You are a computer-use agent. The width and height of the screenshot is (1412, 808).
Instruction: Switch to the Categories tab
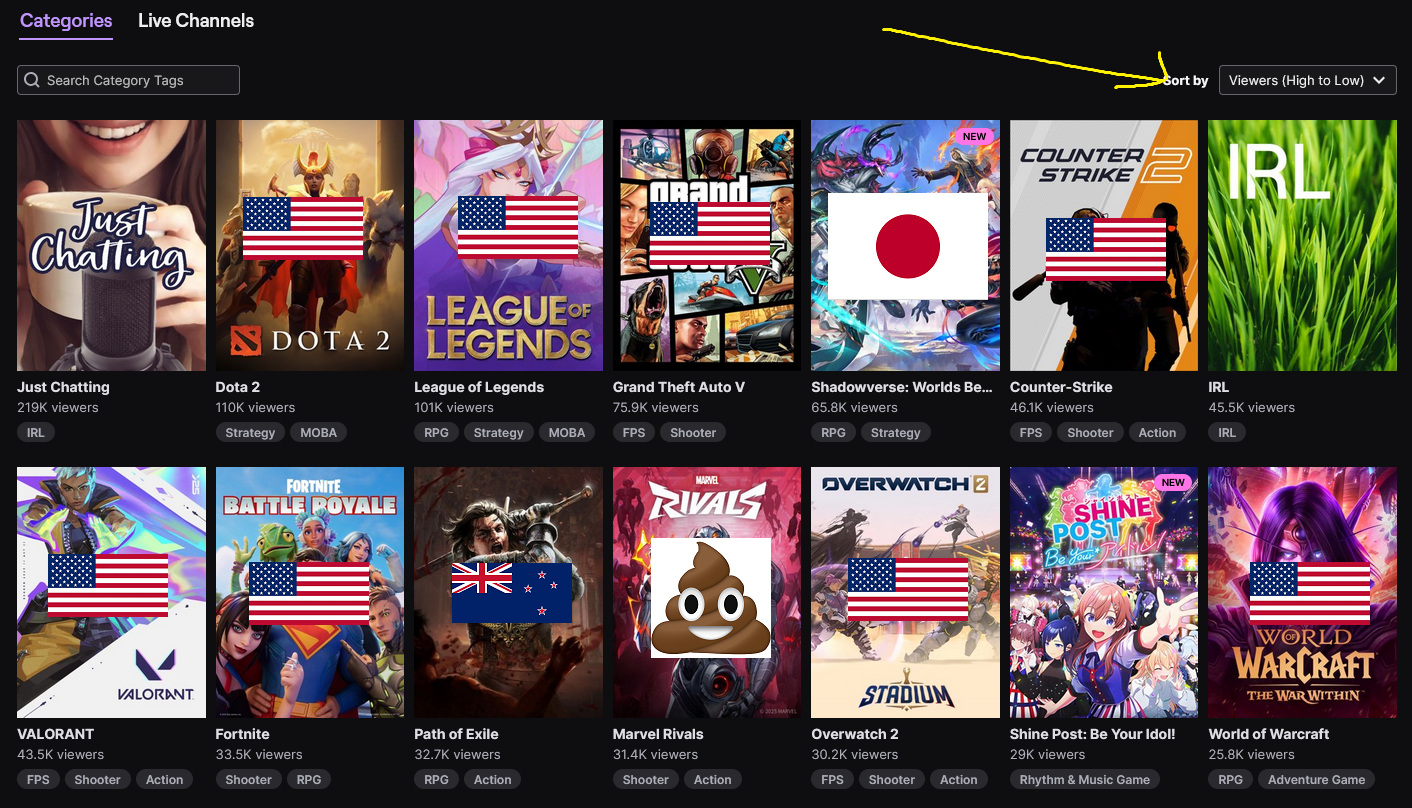66,20
